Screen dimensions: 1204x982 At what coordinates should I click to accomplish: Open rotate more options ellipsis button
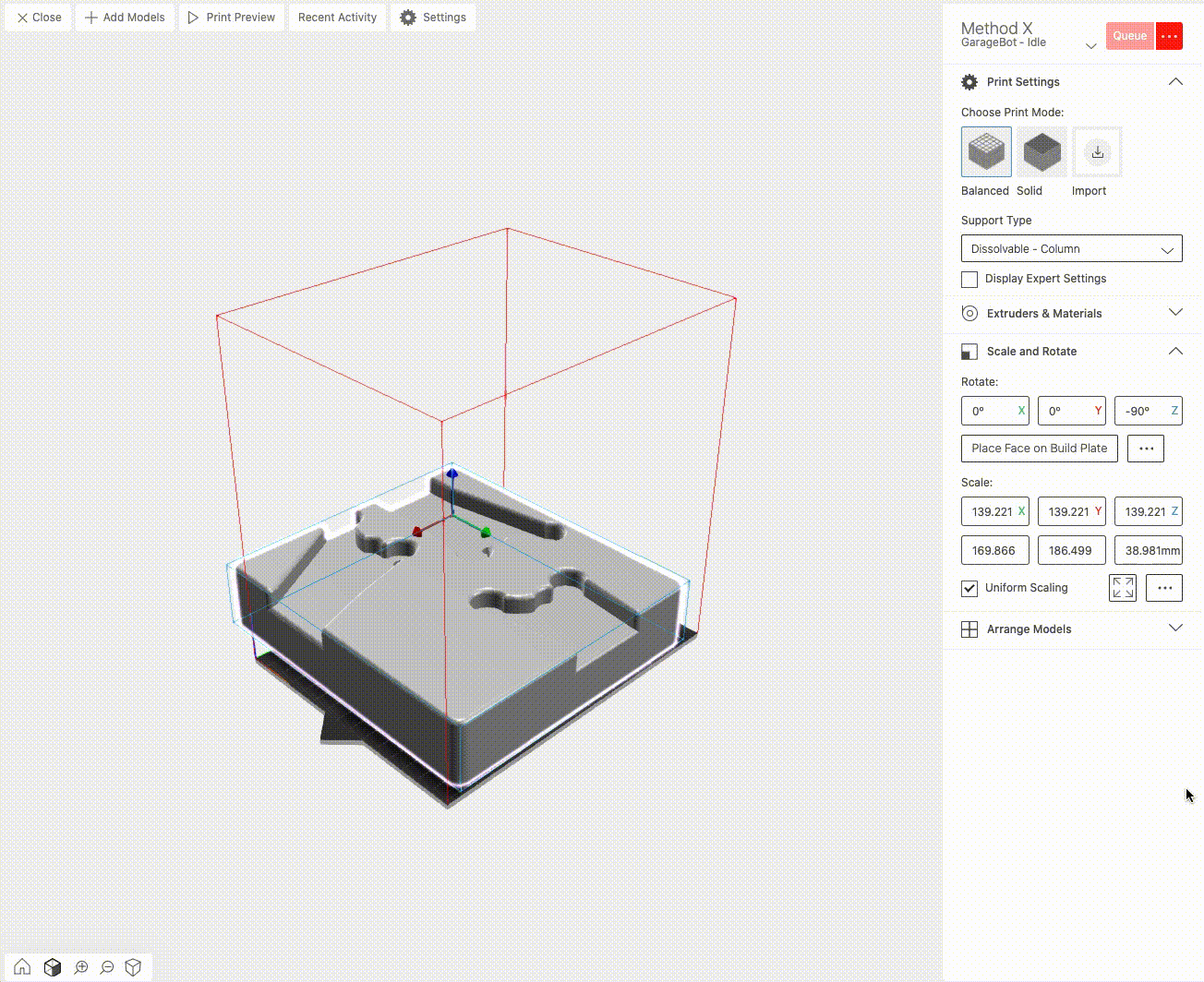(x=1146, y=449)
